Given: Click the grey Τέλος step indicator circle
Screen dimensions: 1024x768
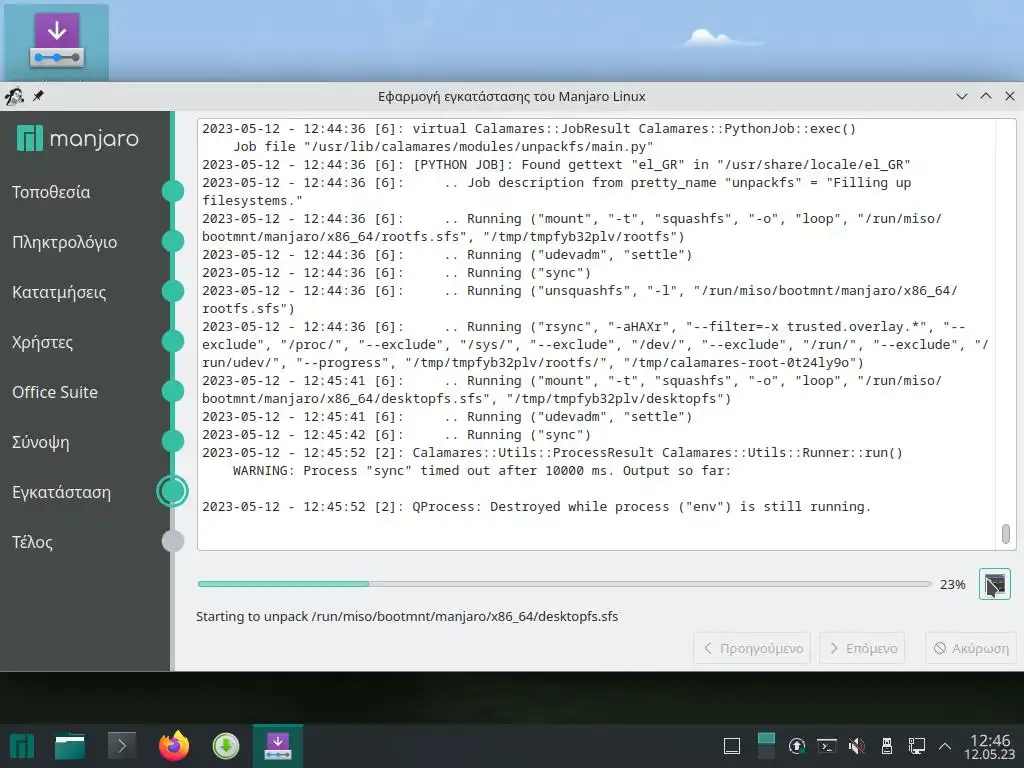Looking at the screenshot, I should click(x=172, y=541).
